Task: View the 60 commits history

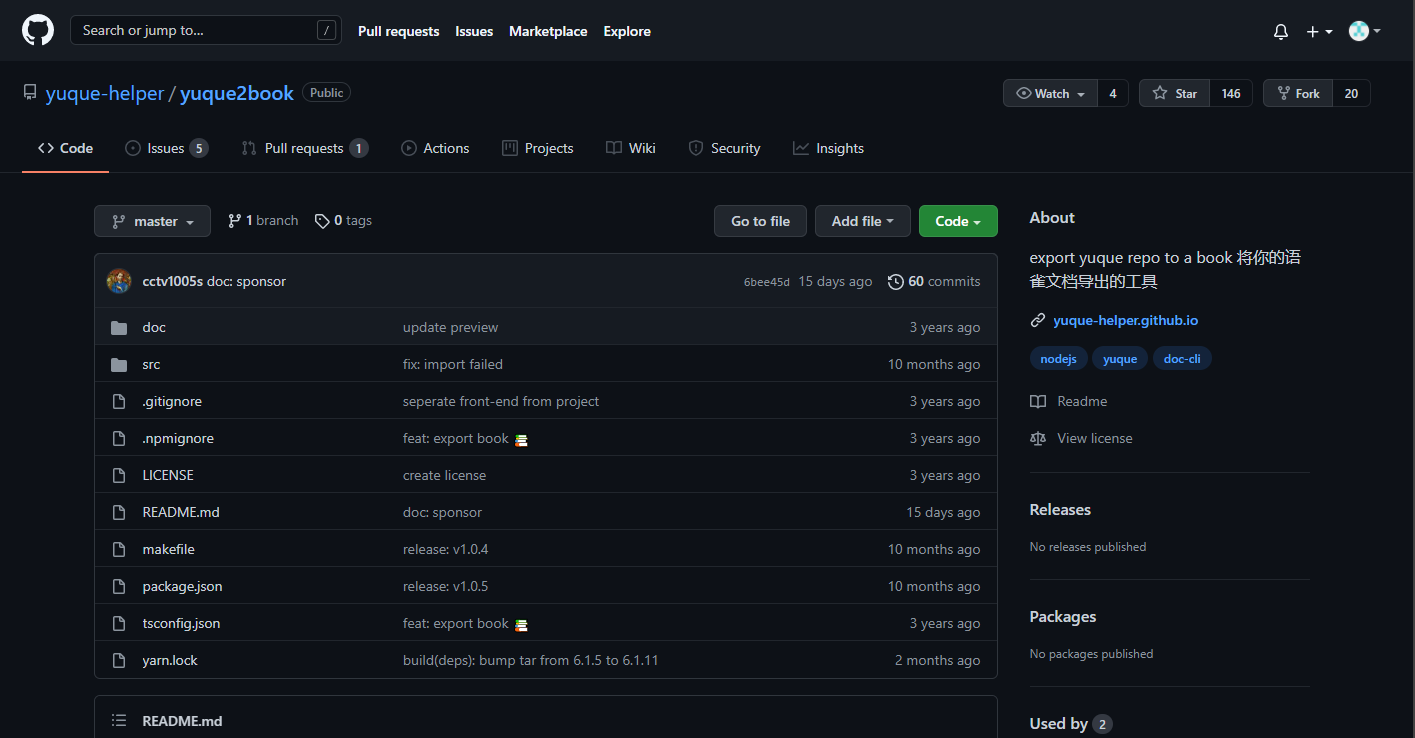Action: coord(934,281)
